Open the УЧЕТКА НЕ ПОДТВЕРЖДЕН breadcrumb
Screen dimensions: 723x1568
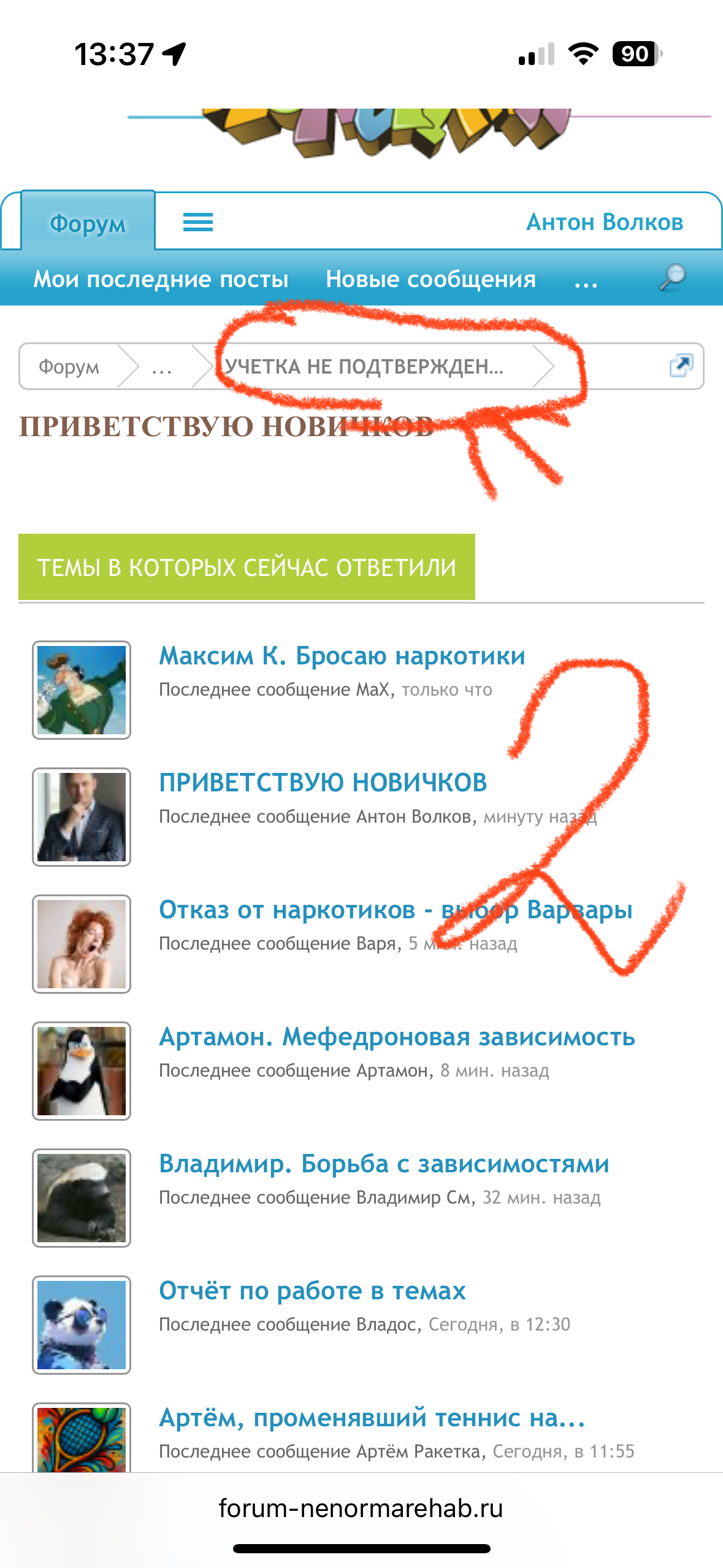point(364,367)
